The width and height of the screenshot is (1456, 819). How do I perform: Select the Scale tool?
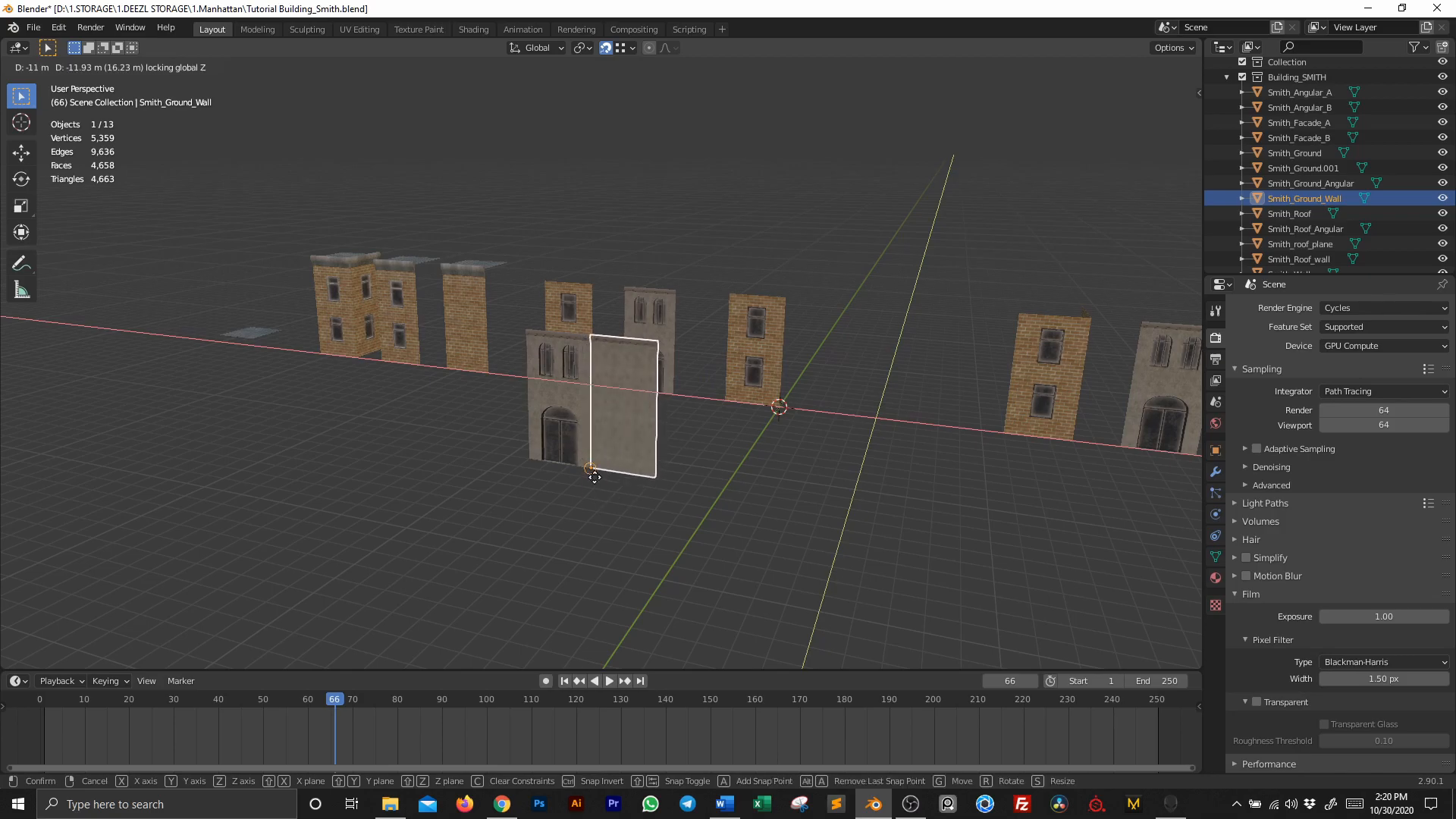(21, 206)
